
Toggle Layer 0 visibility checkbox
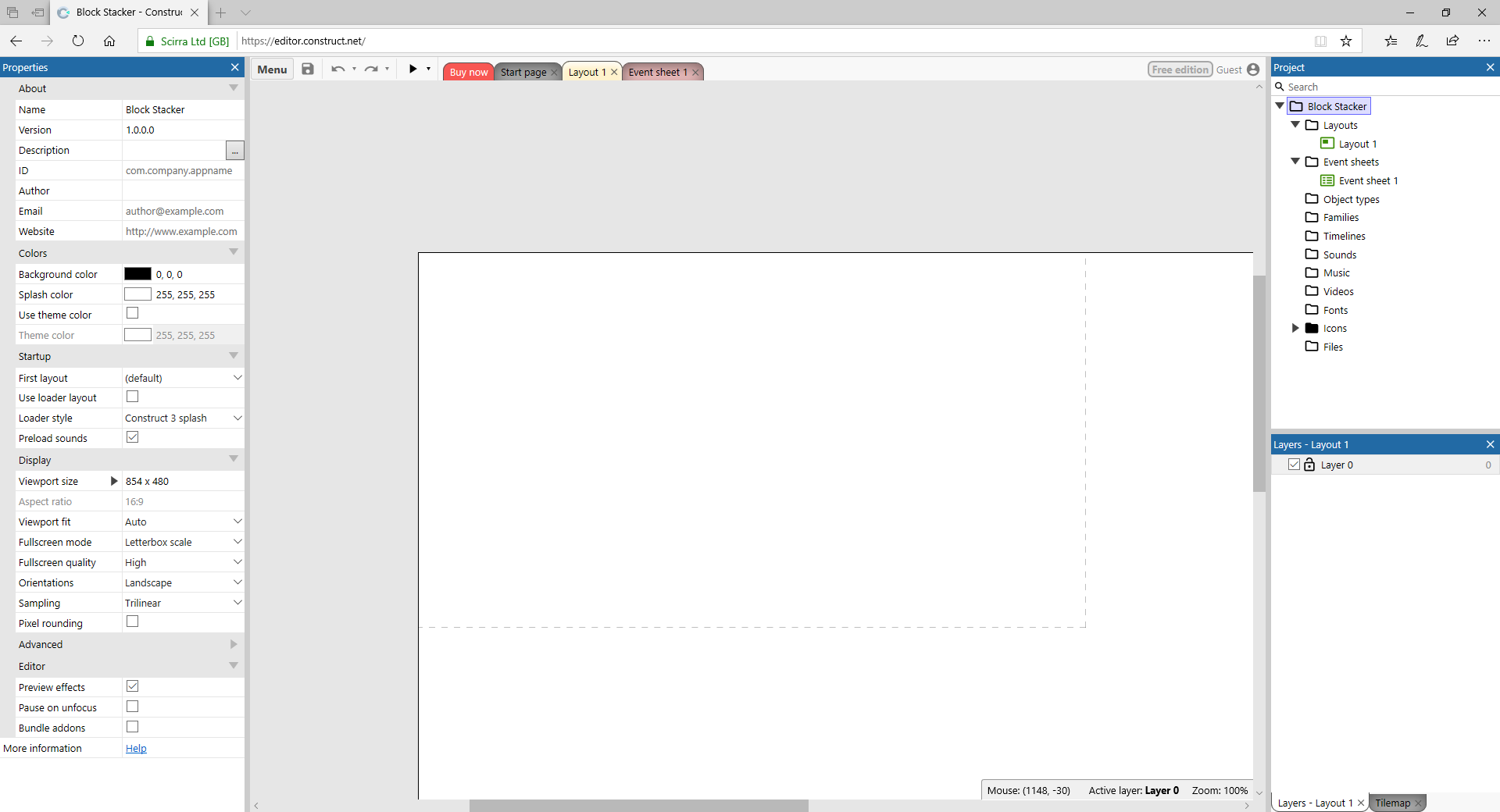1294,465
